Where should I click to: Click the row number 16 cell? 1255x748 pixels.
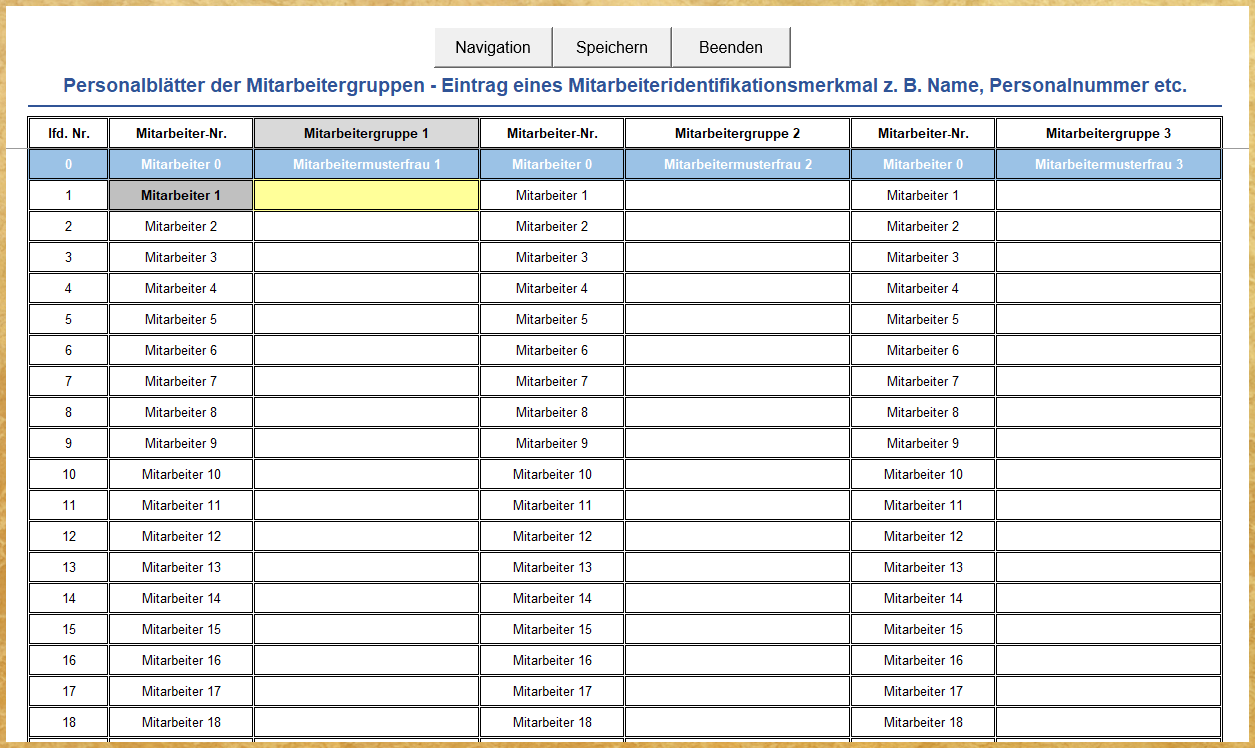pyautogui.click(x=68, y=661)
